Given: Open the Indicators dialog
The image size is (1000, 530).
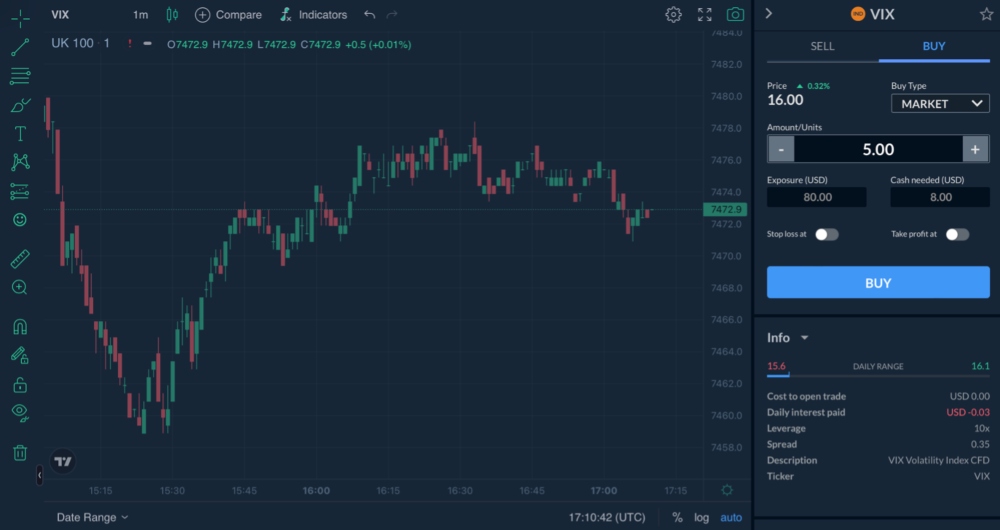Looking at the screenshot, I should pyautogui.click(x=314, y=15).
